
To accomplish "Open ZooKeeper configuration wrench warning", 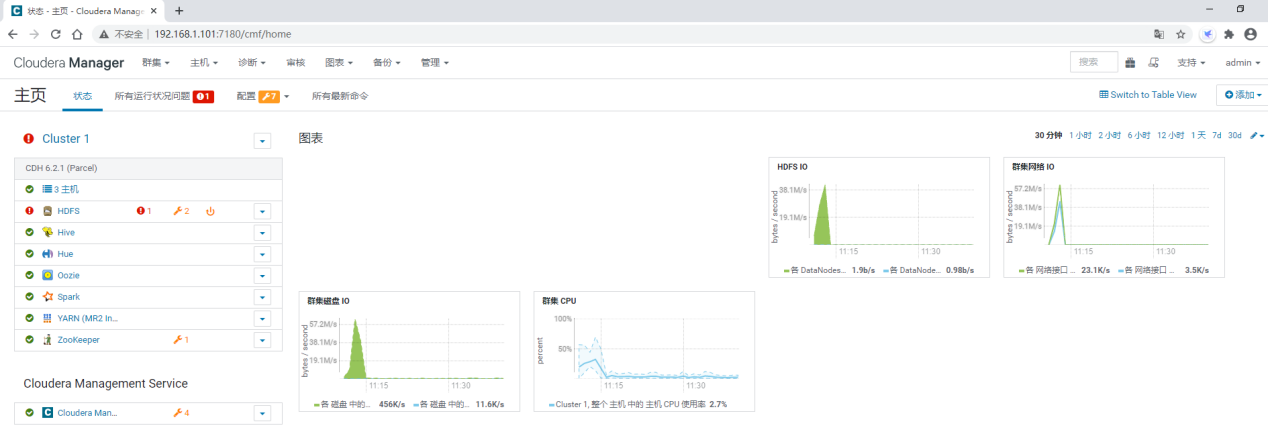I will [x=181, y=340].
